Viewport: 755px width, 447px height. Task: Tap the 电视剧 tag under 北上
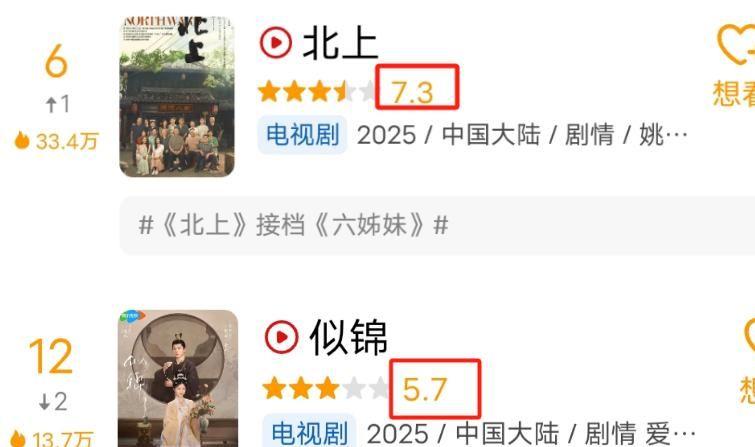[x=302, y=134]
